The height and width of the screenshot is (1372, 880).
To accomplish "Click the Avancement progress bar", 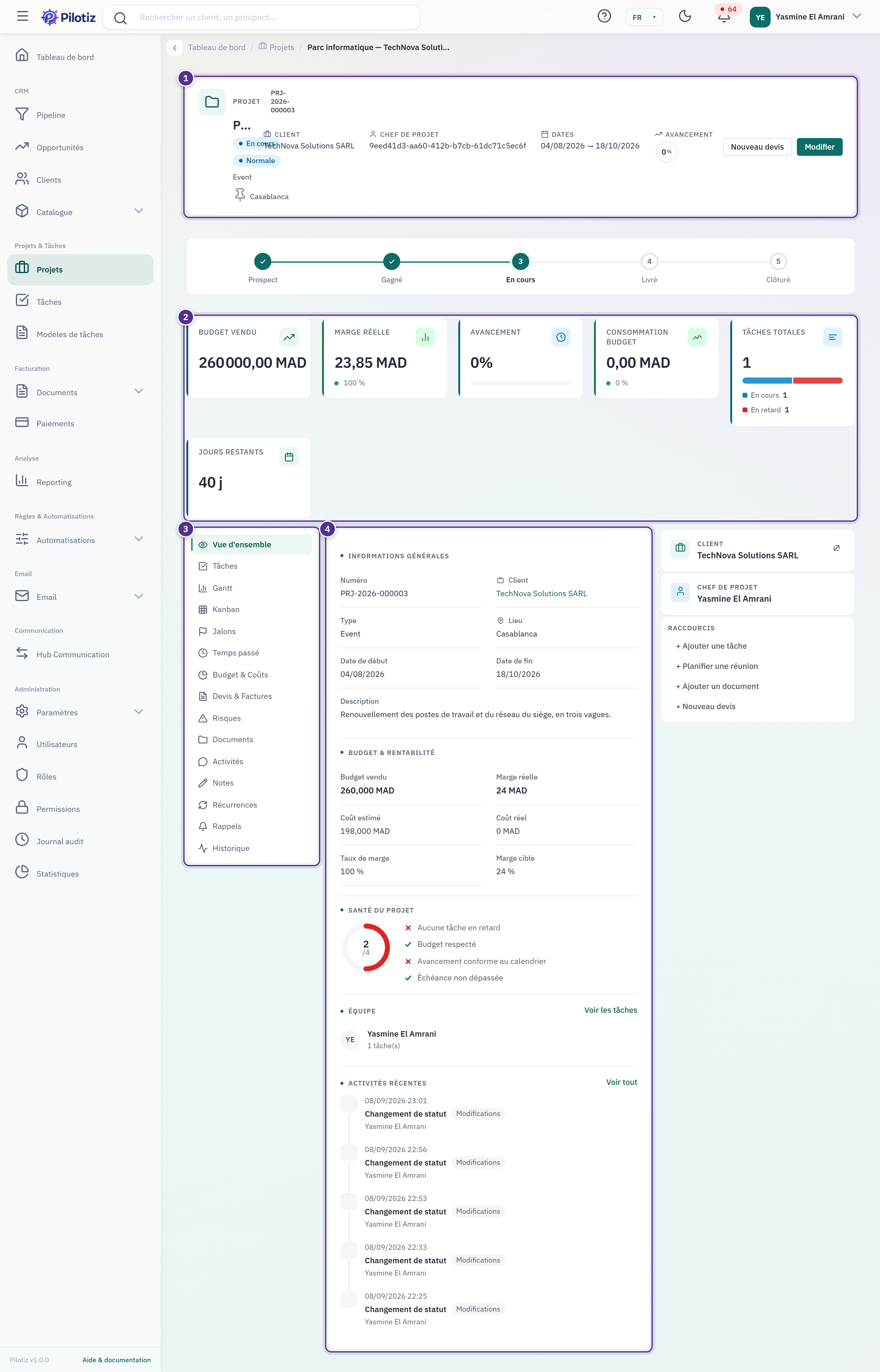I will [521, 383].
